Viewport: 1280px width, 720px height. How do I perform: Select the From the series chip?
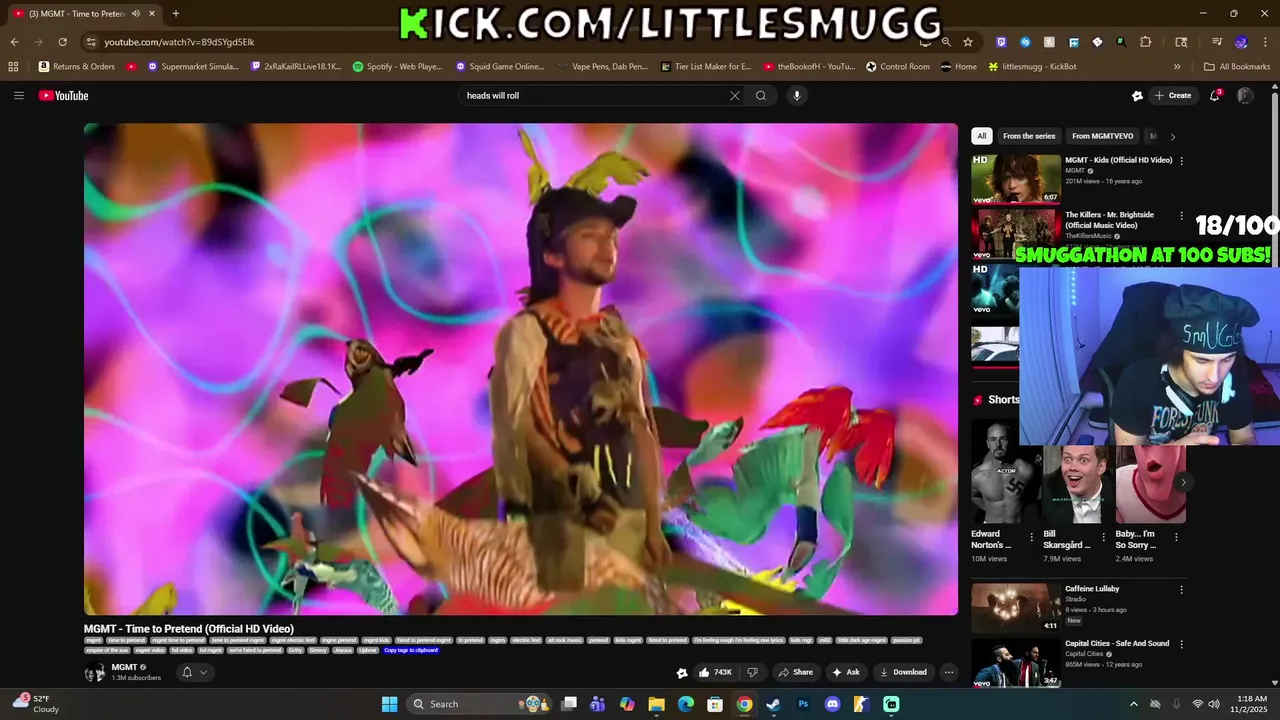coord(1029,136)
